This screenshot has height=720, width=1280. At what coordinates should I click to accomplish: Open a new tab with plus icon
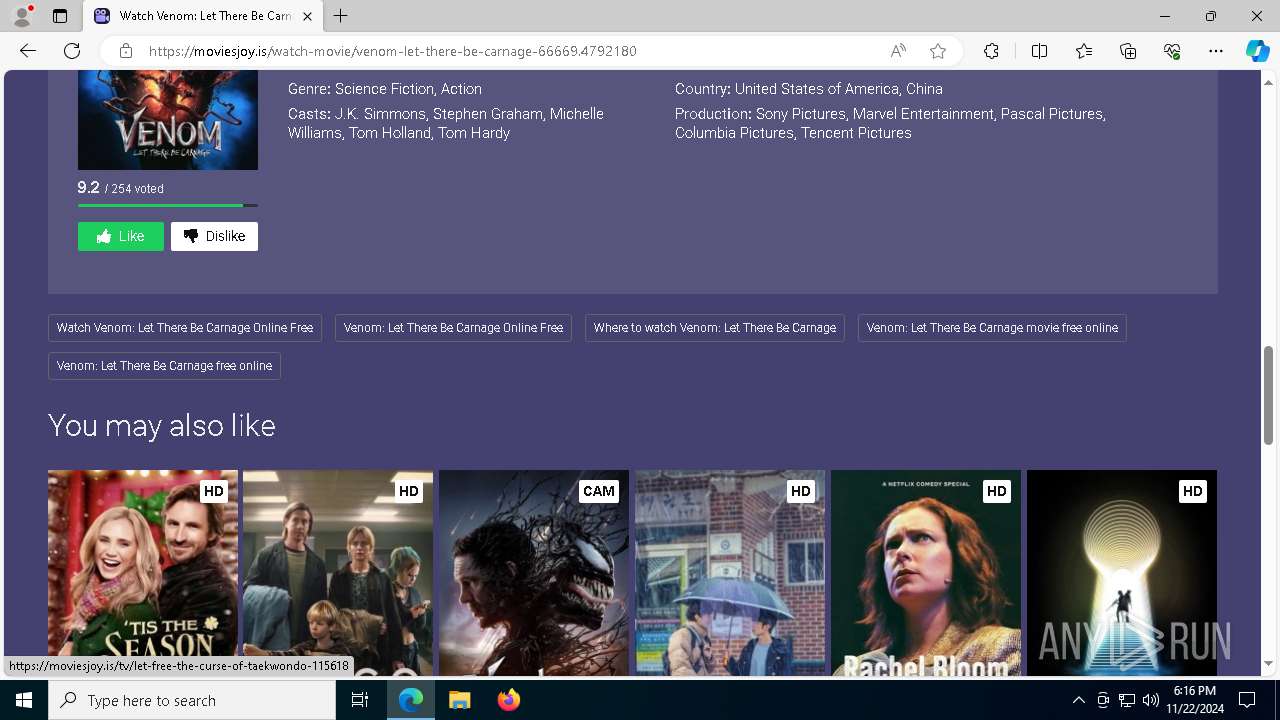tap(341, 16)
